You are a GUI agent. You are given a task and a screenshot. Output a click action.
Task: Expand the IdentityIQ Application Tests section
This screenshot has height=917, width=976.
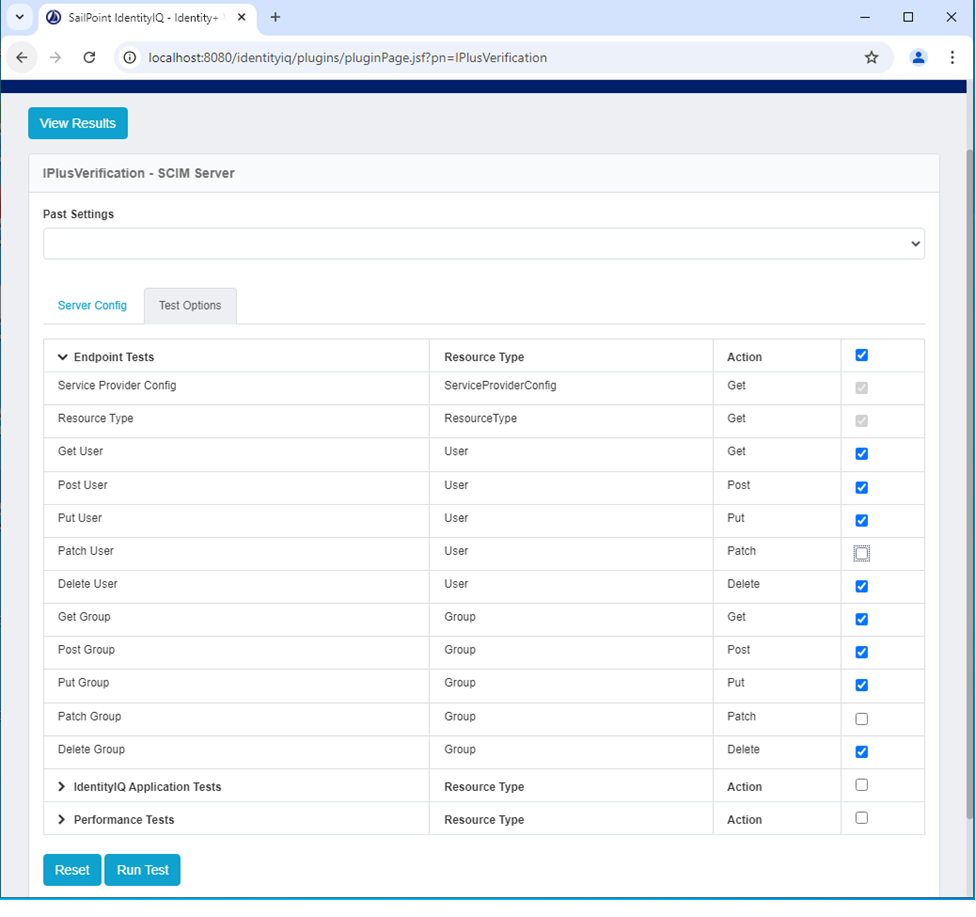point(62,787)
